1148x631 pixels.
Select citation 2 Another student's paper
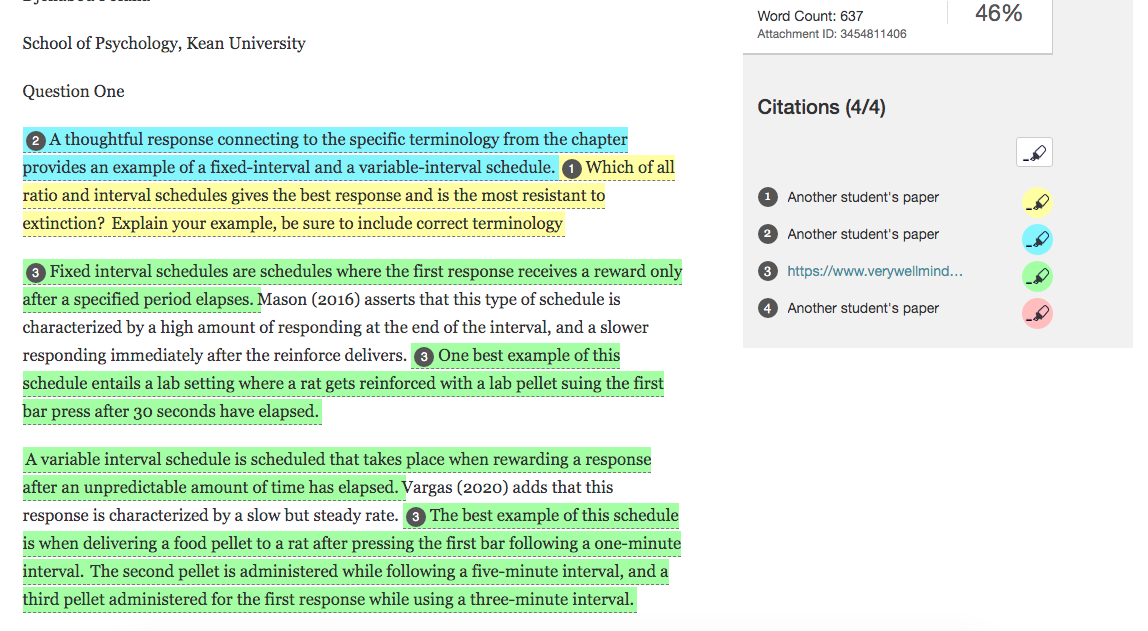(x=862, y=234)
